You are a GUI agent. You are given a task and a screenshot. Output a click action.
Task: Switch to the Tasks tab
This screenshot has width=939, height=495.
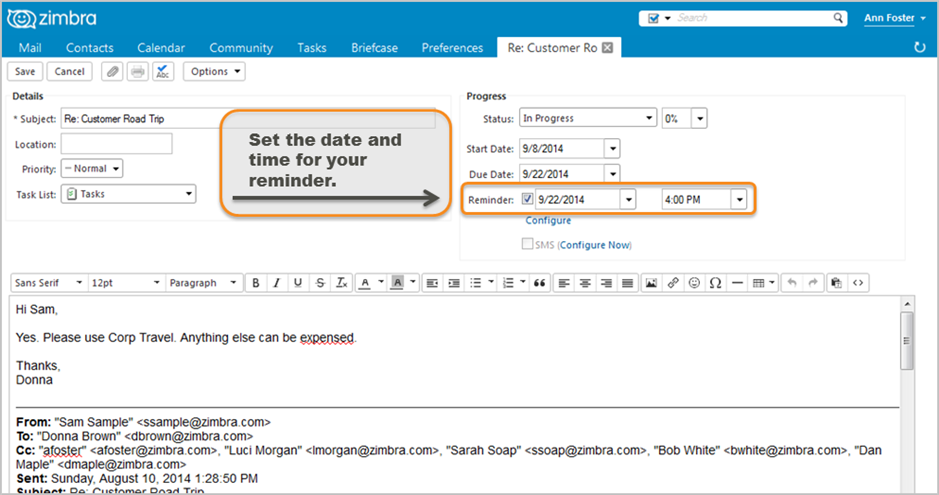point(312,48)
